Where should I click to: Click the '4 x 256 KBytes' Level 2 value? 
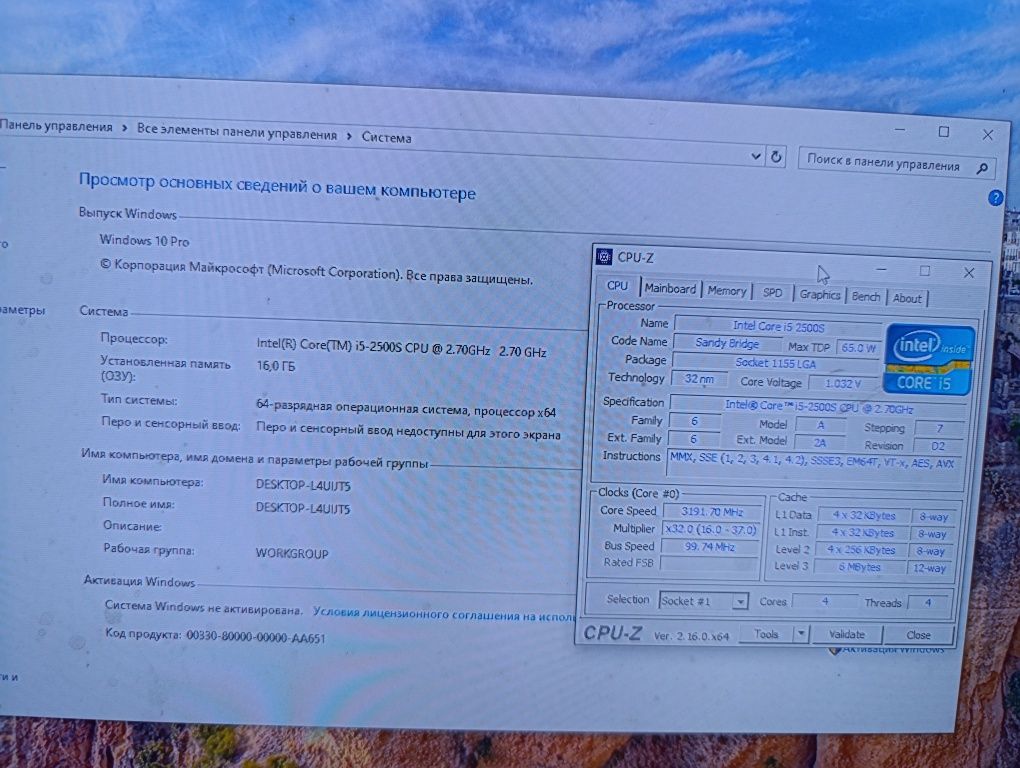pyautogui.click(x=861, y=550)
